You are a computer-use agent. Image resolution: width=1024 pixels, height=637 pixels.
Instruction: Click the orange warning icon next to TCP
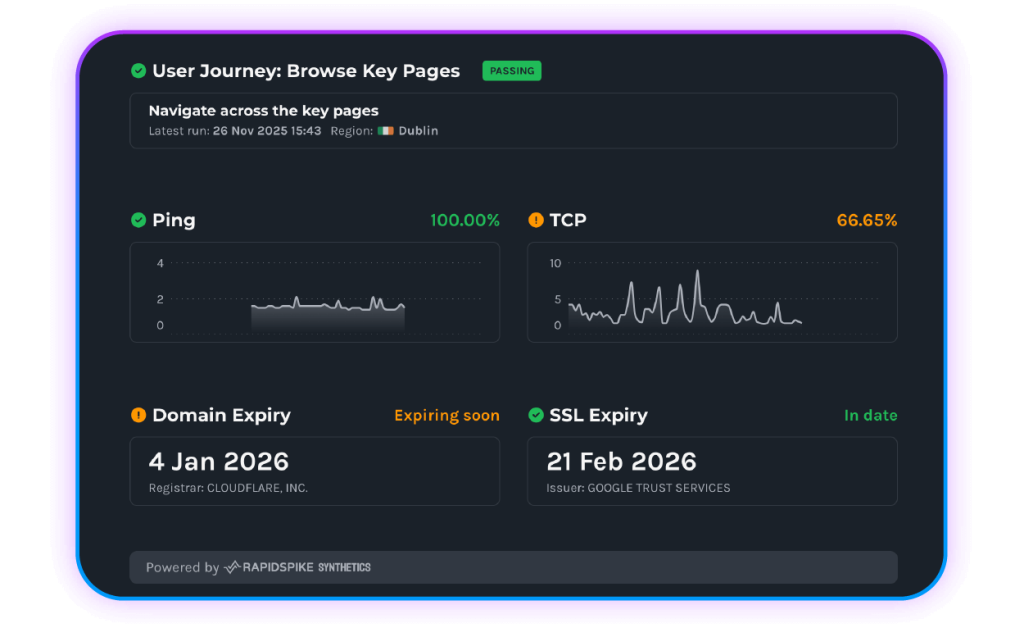click(x=536, y=220)
